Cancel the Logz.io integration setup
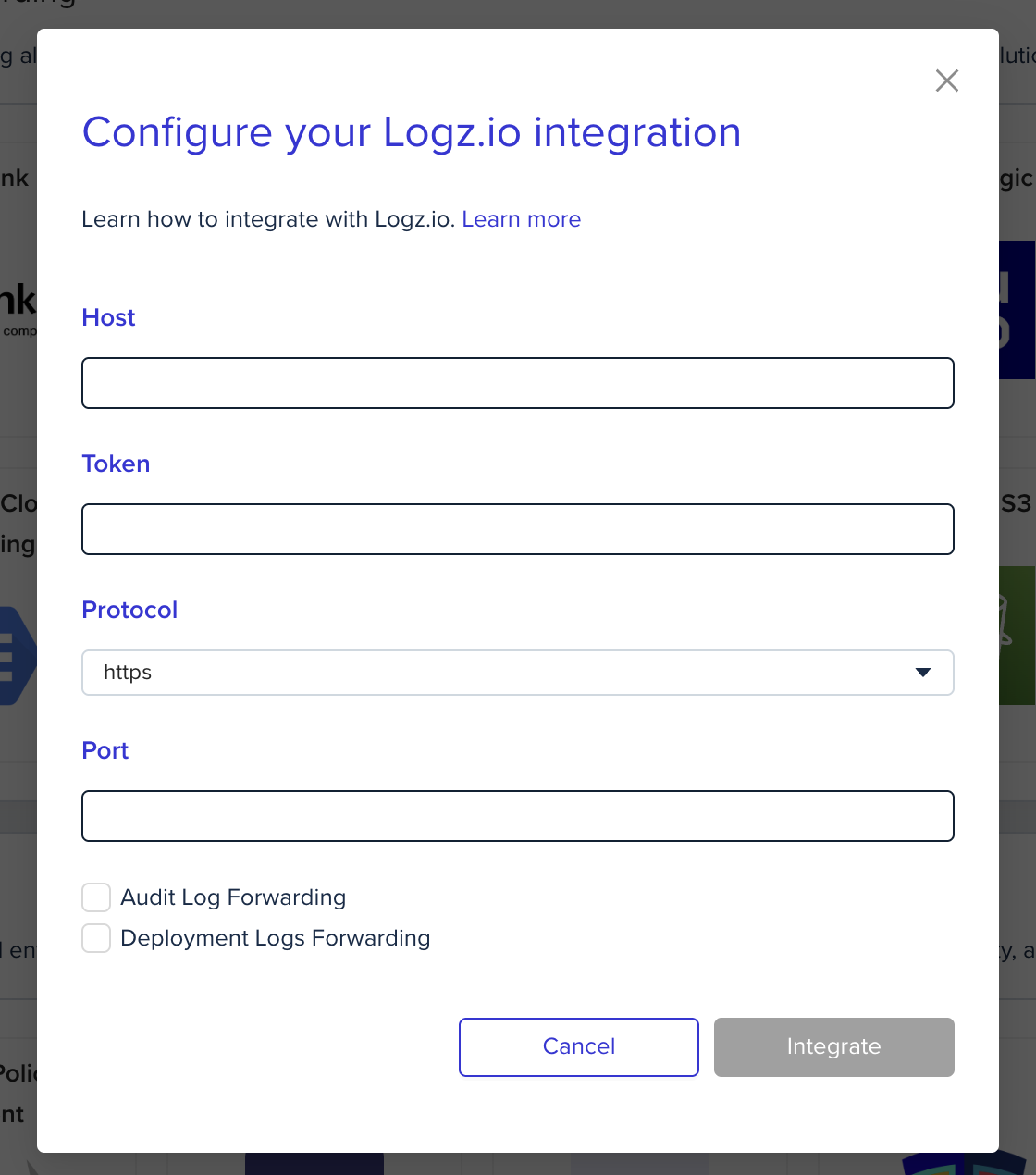Image resolution: width=1036 pixels, height=1175 pixels. [x=578, y=1046]
